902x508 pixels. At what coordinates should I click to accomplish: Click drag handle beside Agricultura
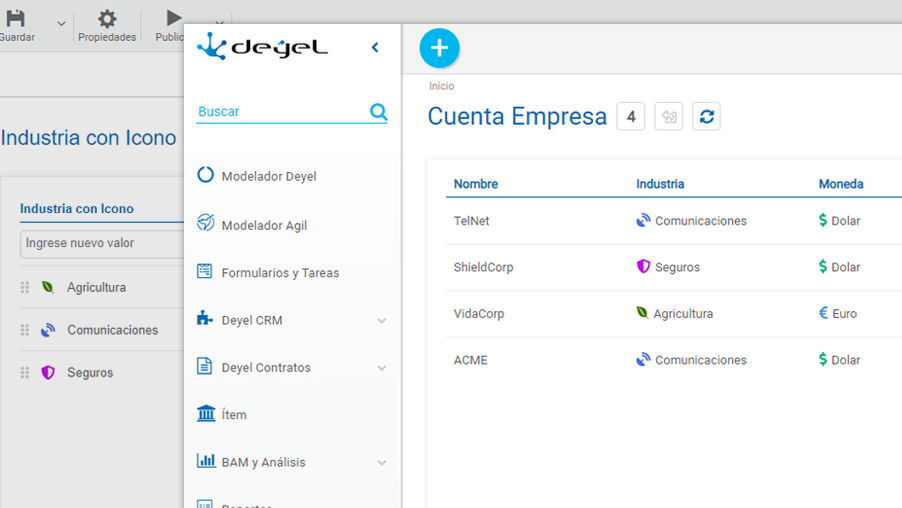[x=25, y=287]
